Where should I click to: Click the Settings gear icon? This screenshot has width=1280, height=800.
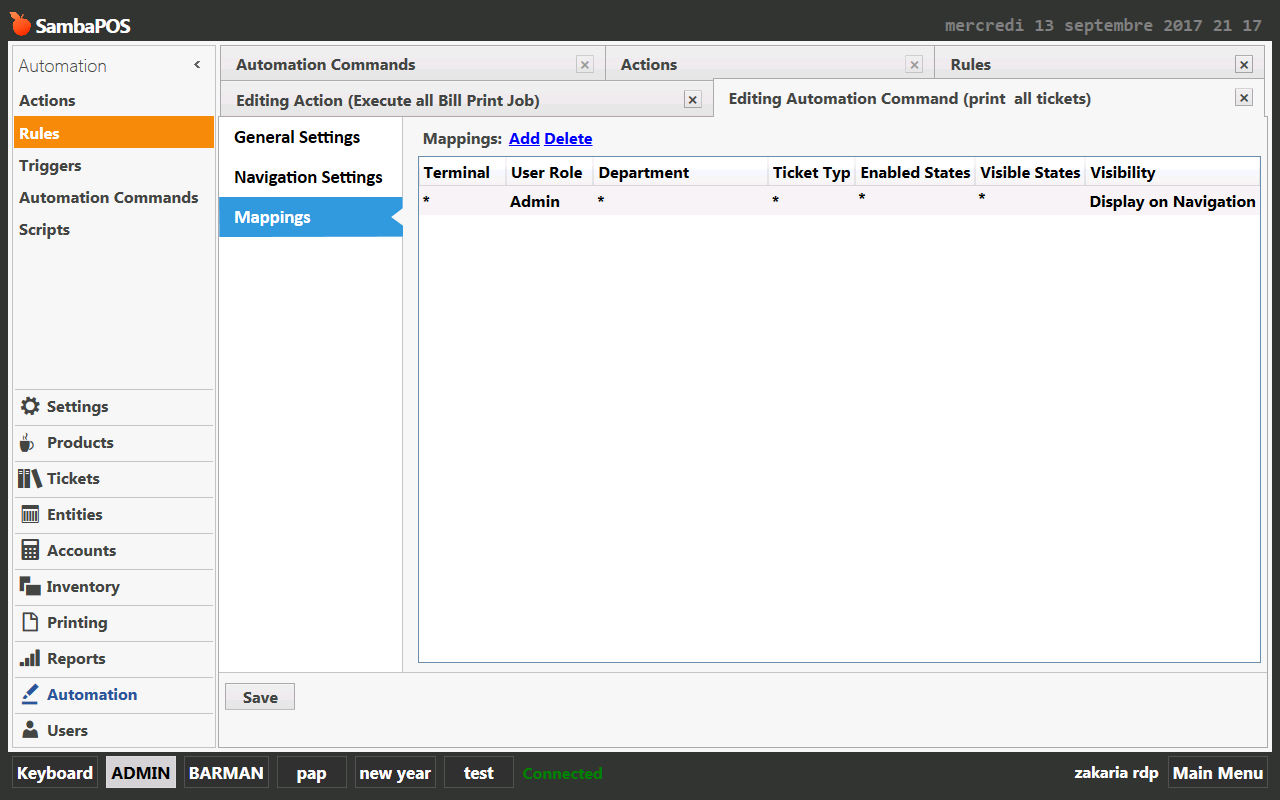(30, 407)
